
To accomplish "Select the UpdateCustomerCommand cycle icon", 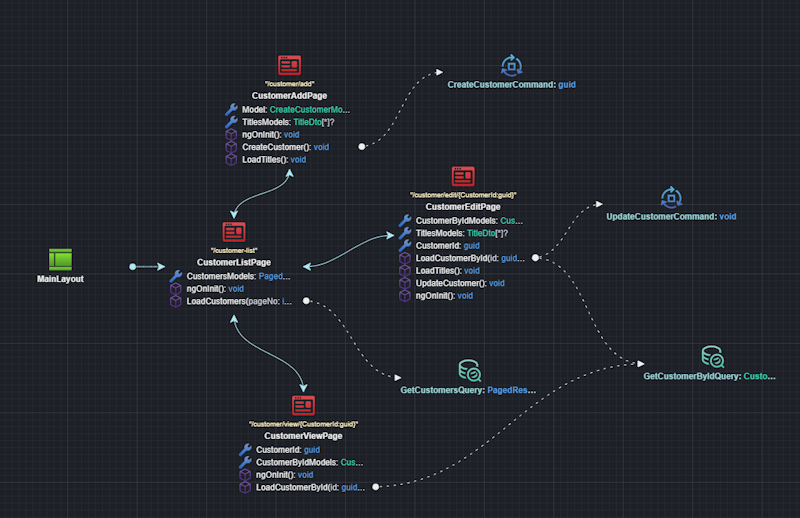I will 671,198.
